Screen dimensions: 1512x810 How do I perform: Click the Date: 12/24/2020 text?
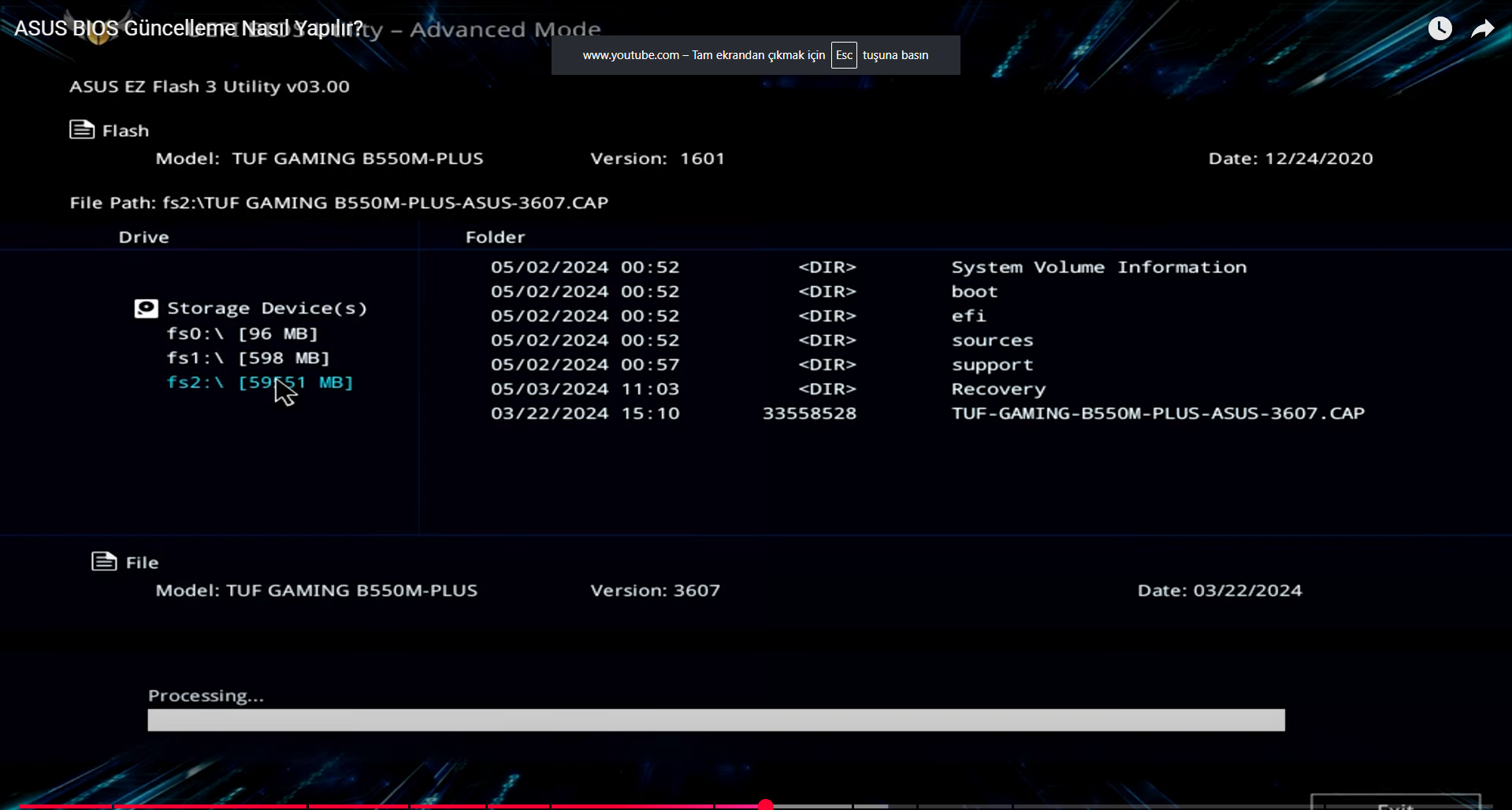click(1291, 158)
